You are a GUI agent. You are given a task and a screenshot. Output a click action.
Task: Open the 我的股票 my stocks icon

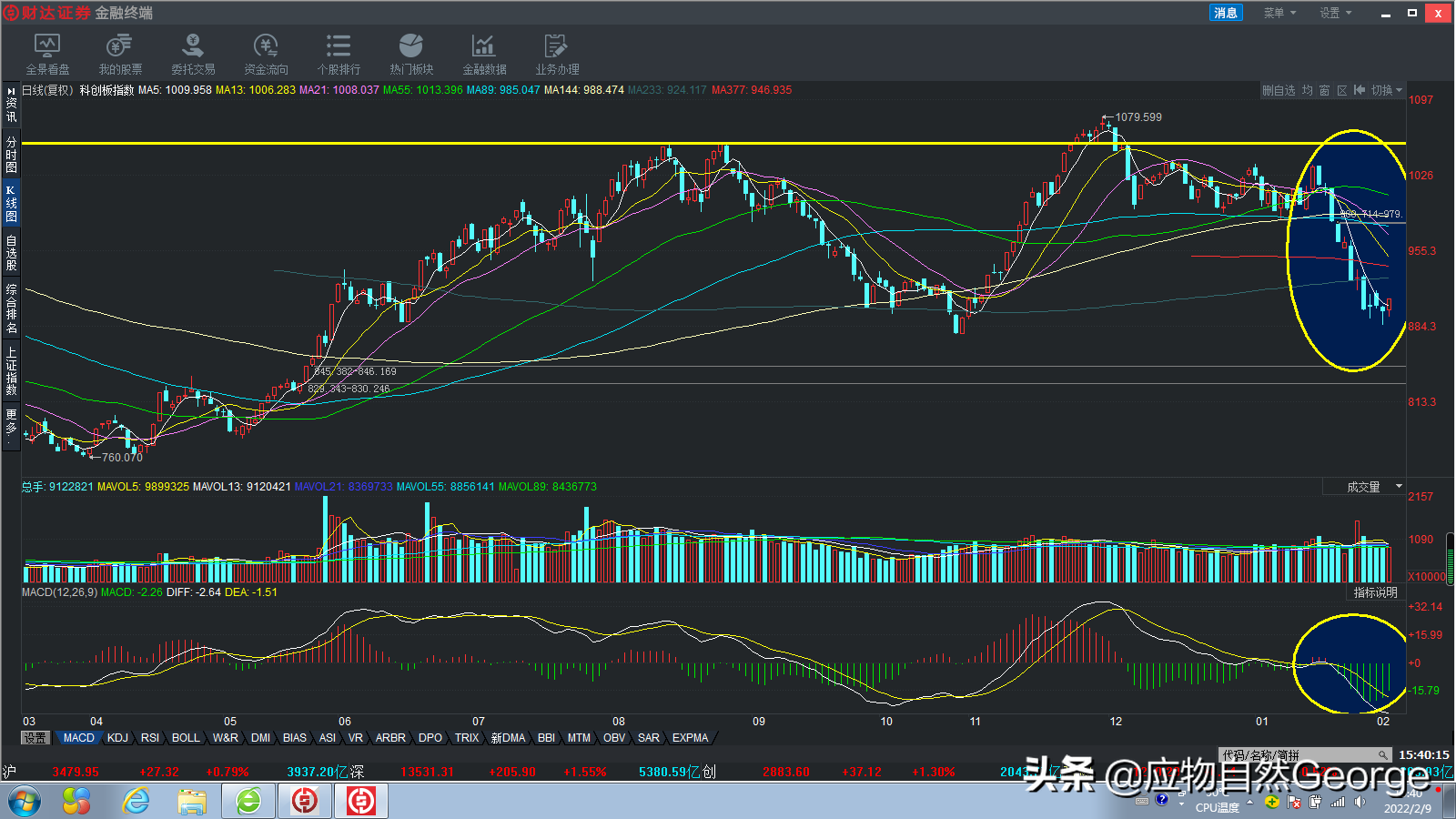(120, 55)
